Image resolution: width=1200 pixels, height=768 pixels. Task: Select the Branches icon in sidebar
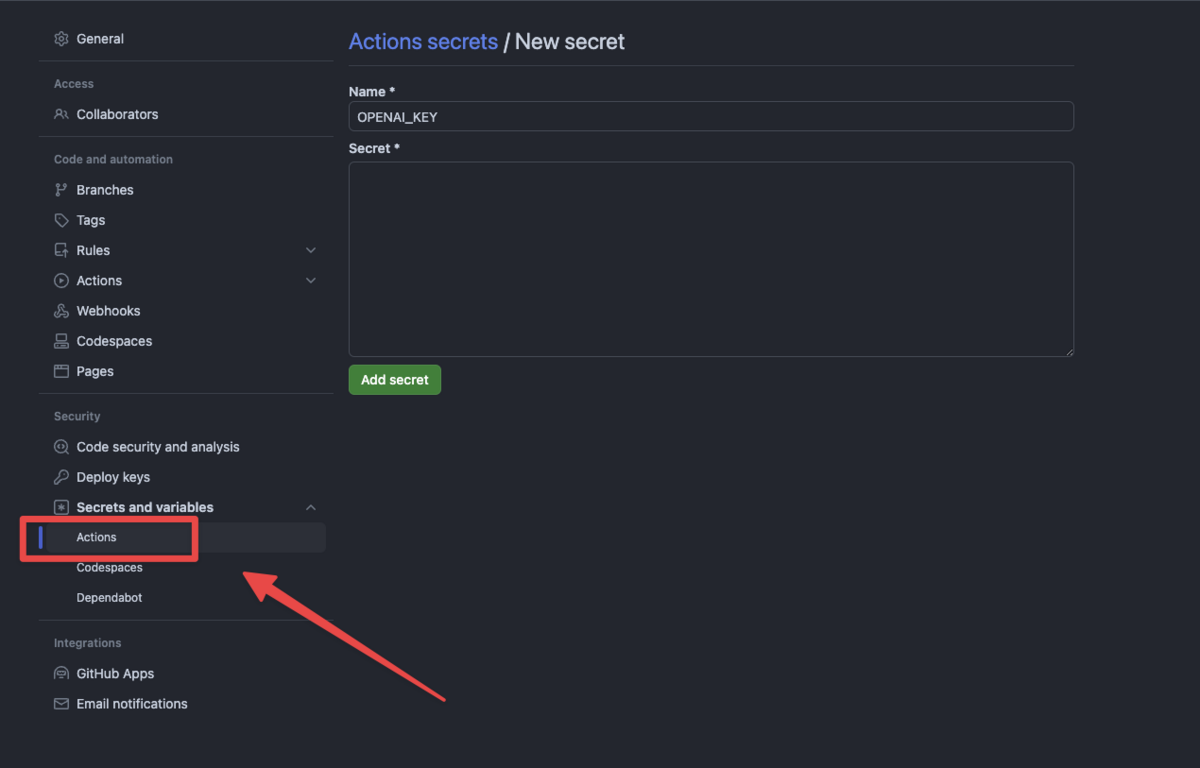(x=61, y=189)
